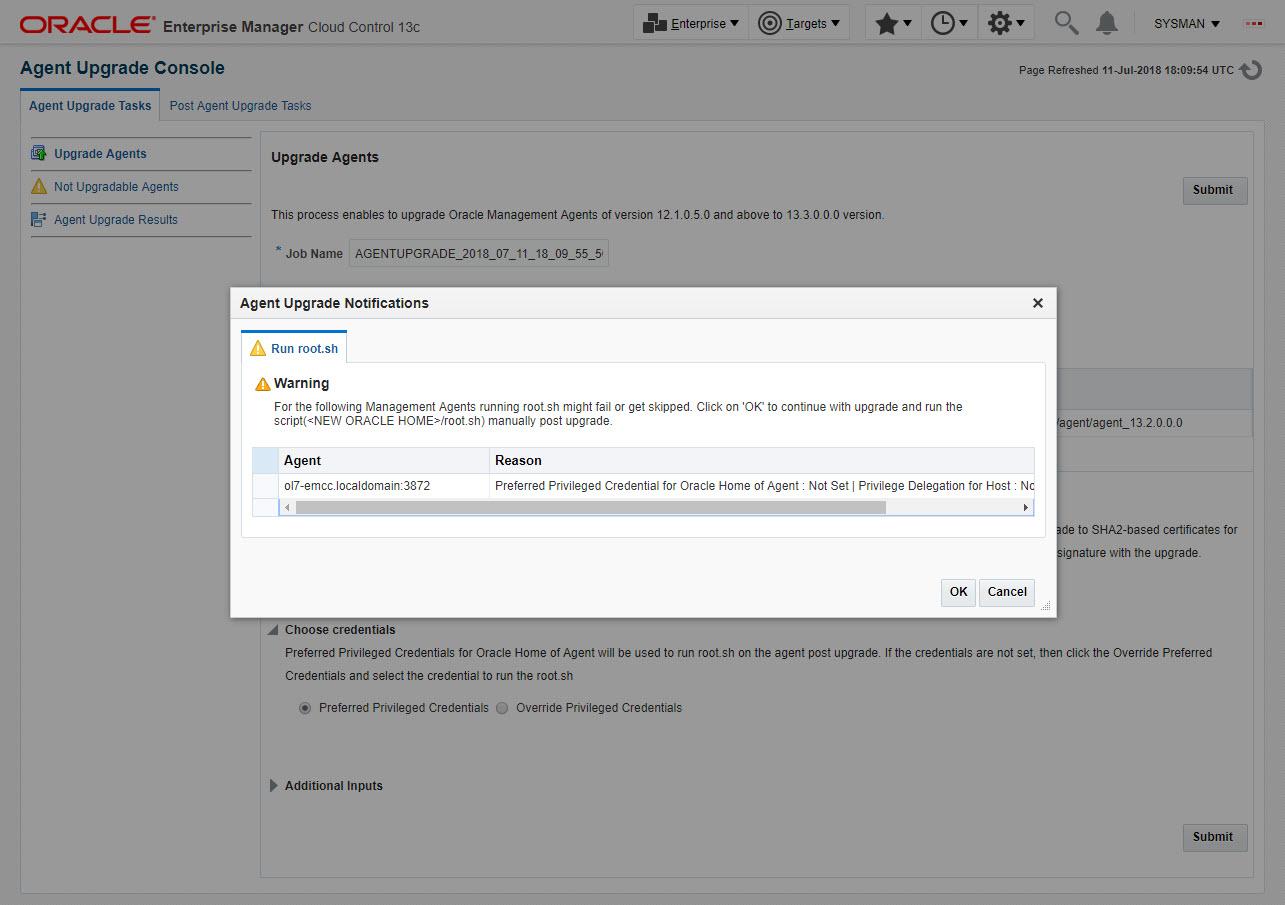Switch to Post Agent Upgrade Tasks tab
1285x905 pixels.
[240, 105]
